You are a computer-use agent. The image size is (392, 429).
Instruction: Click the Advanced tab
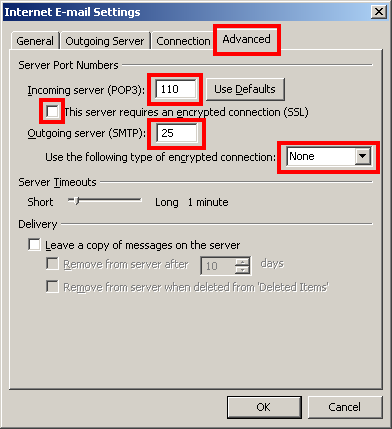(x=247, y=39)
